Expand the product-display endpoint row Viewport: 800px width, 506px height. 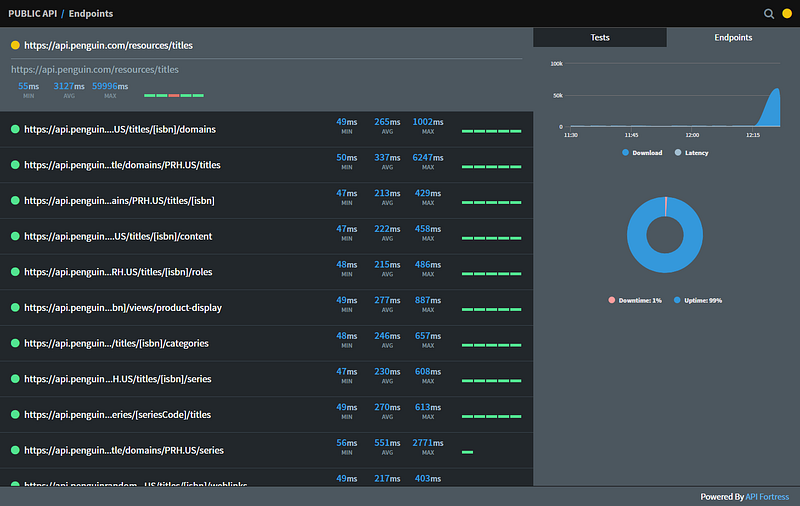coord(120,307)
